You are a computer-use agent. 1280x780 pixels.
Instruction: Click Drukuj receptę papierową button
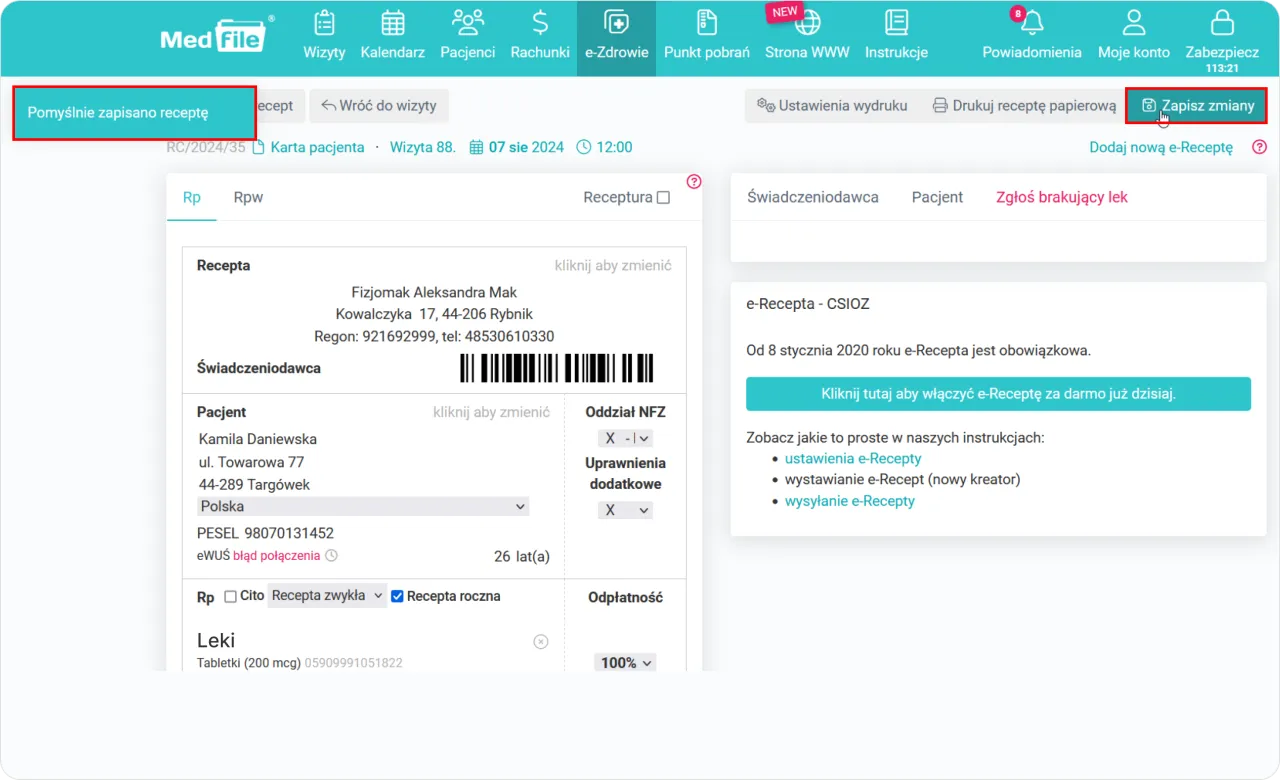point(1024,106)
